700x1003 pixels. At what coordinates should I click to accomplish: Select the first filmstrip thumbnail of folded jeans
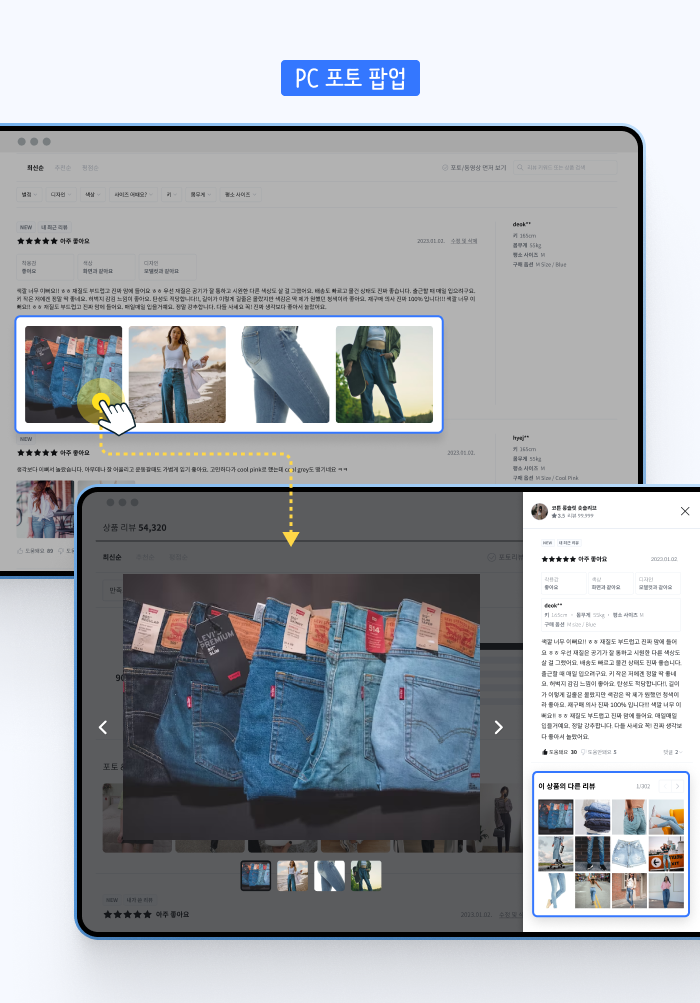pyautogui.click(x=255, y=875)
